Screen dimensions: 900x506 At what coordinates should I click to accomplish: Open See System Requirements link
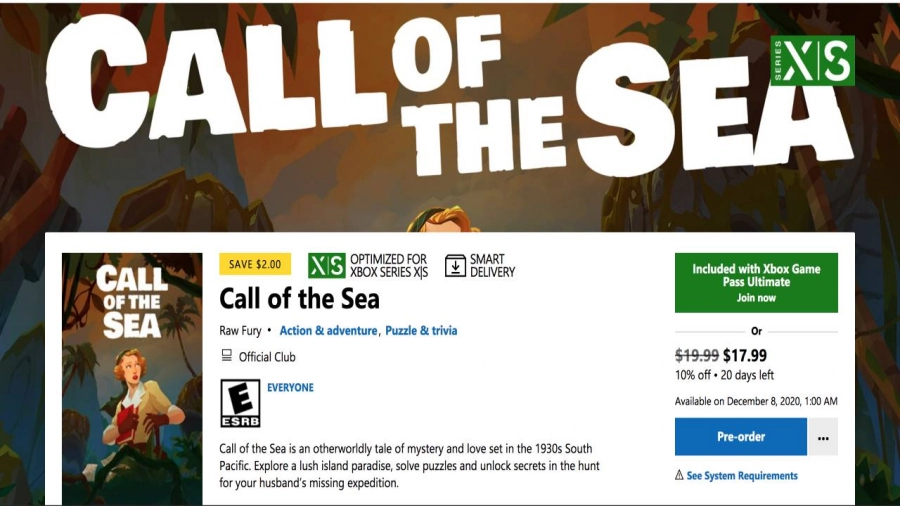pos(742,476)
